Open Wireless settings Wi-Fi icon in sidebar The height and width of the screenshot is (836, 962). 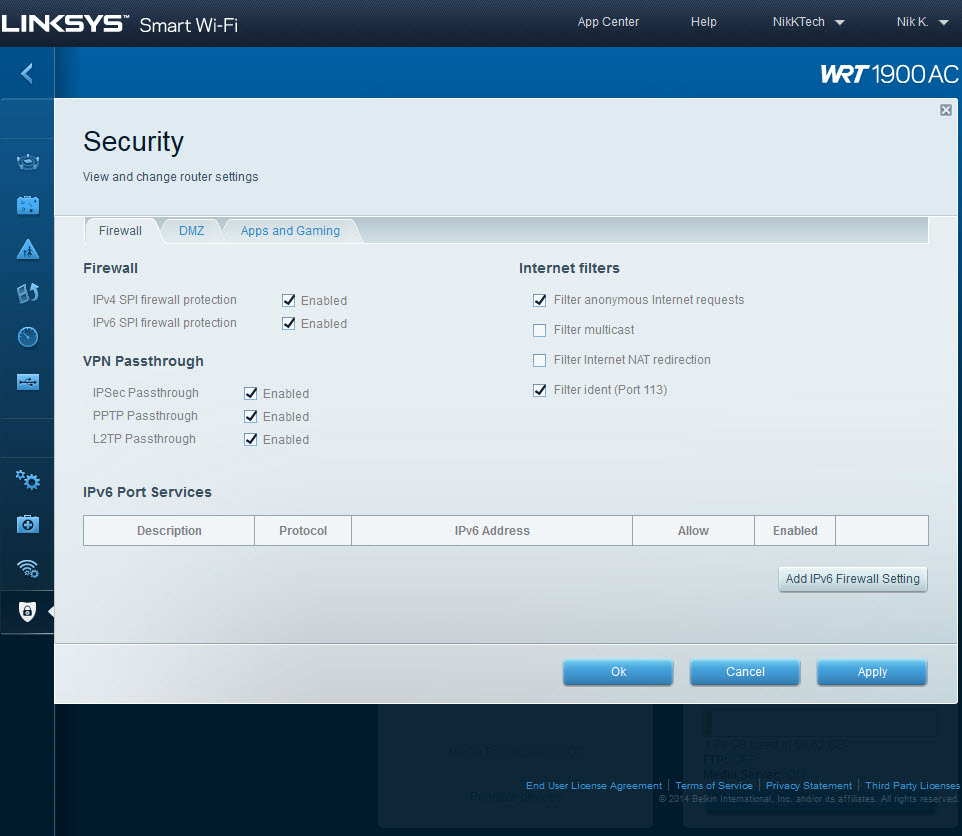(x=28, y=568)
